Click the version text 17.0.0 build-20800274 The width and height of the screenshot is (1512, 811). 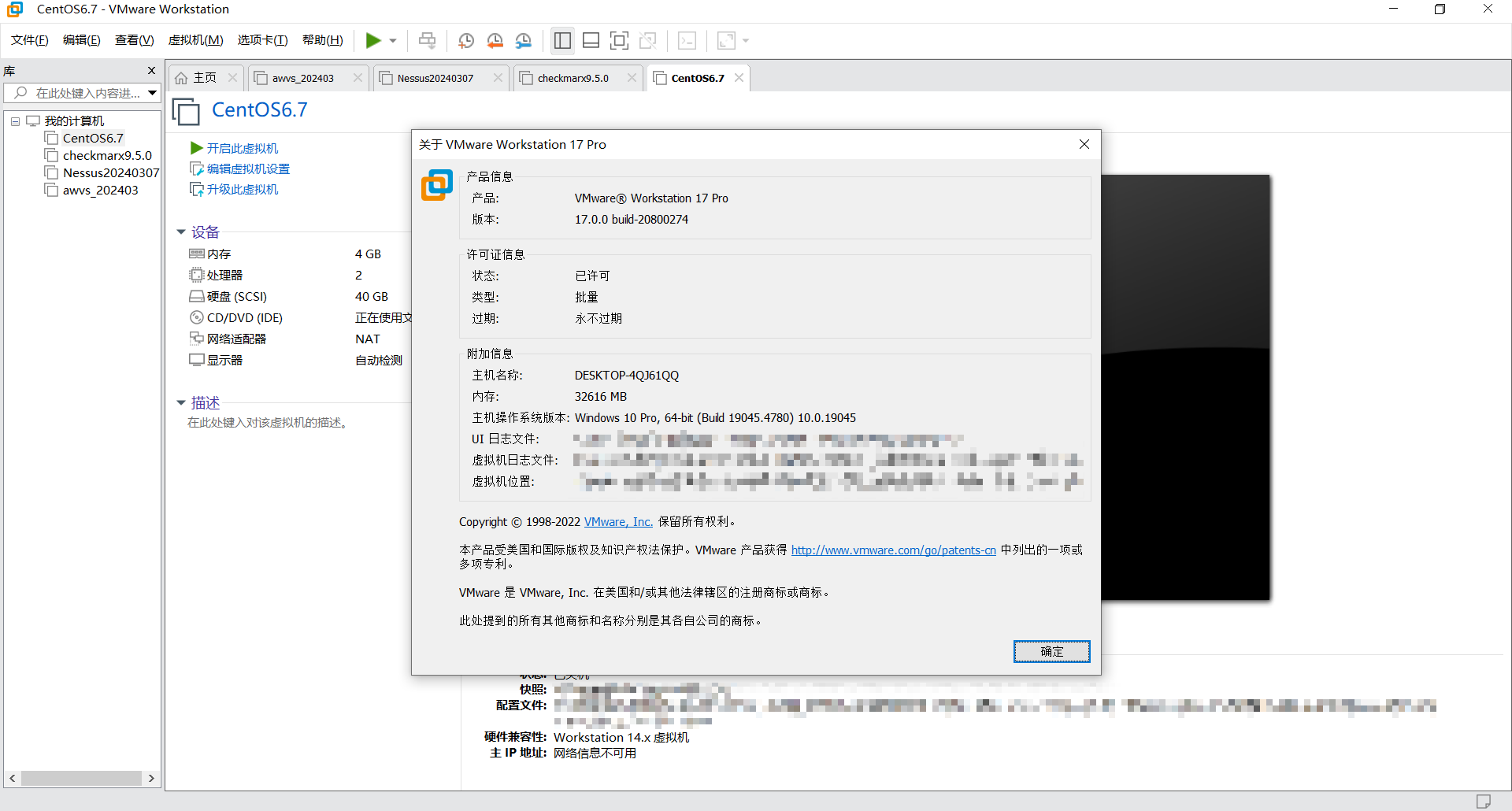[632, 220]
